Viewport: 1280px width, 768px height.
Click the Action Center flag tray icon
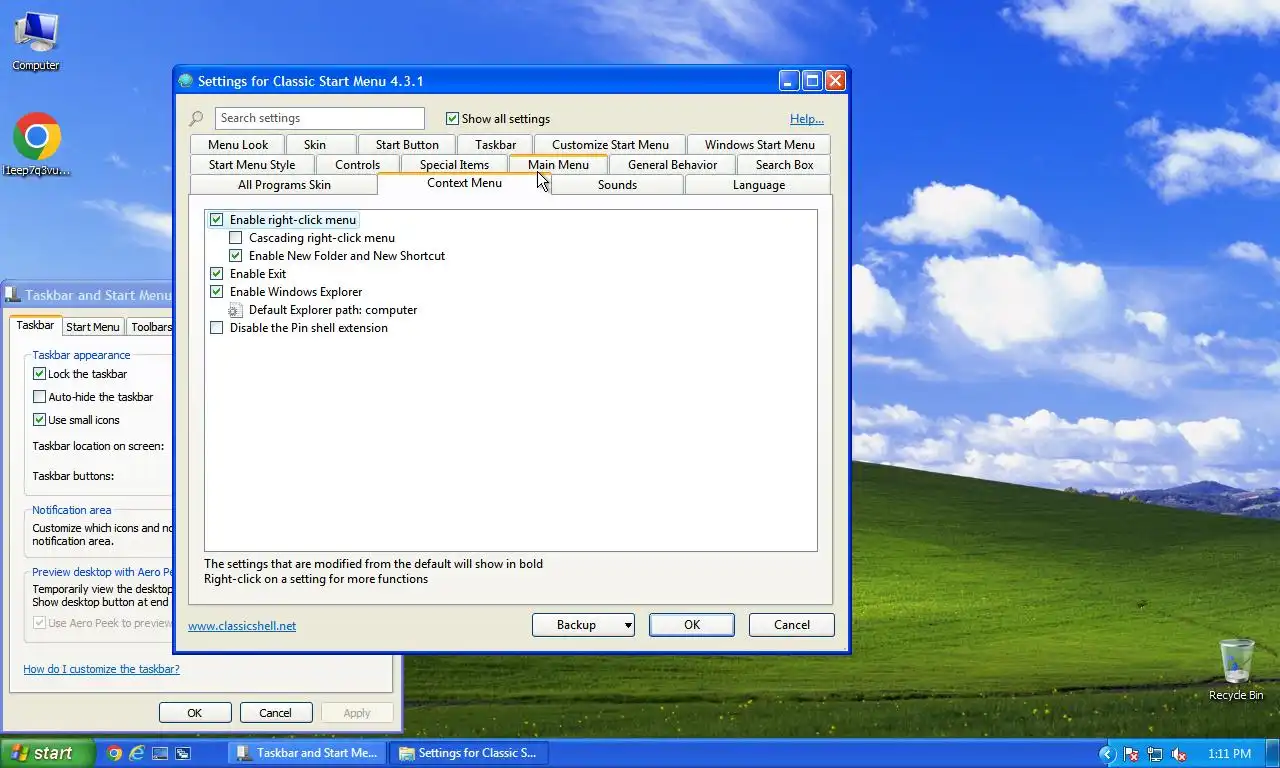[x=1132, y=754]
